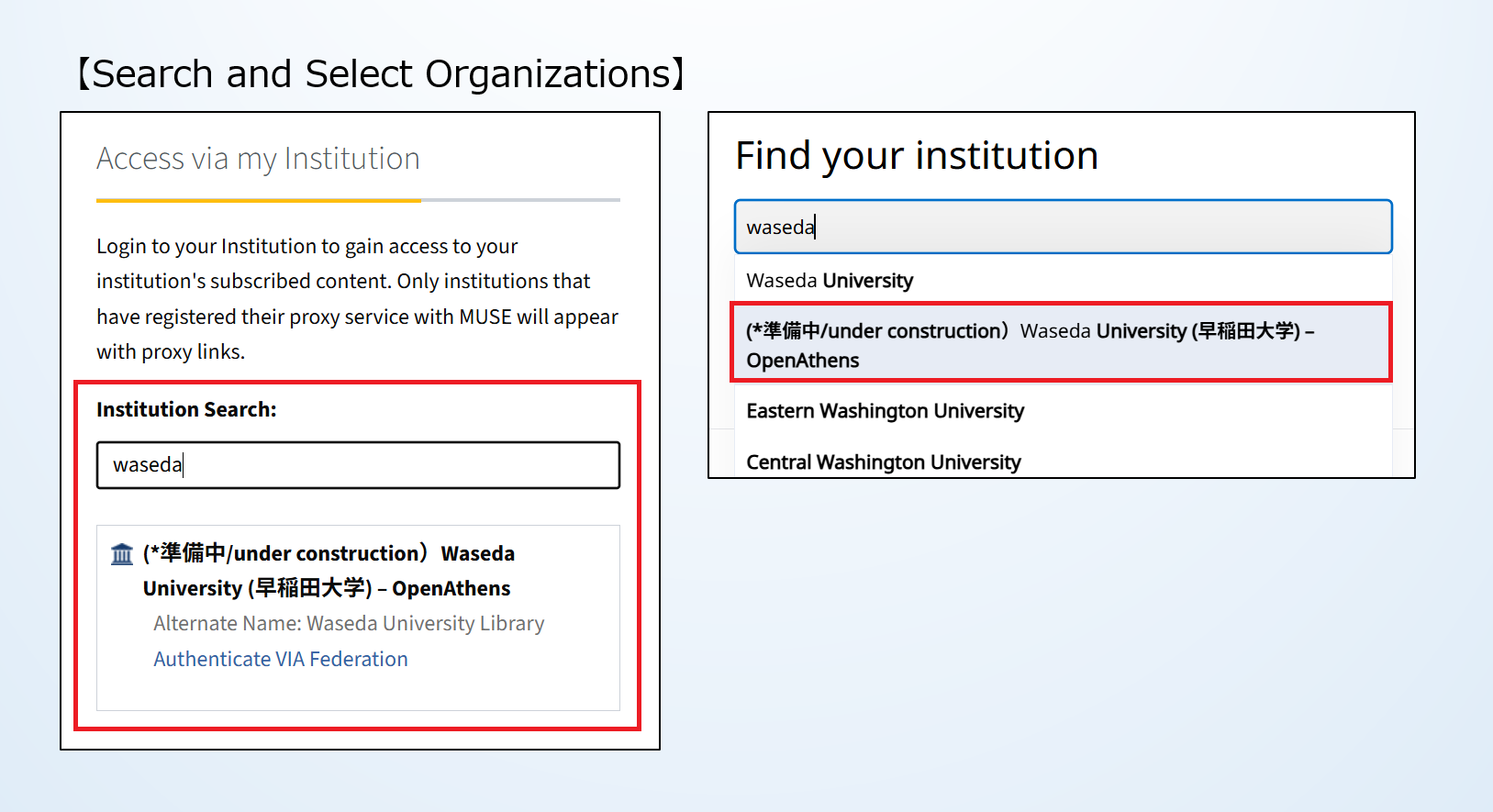Select the plain "Waseda University" suggestion
The width and height of the screenshot is (1493, 812).
830,281
